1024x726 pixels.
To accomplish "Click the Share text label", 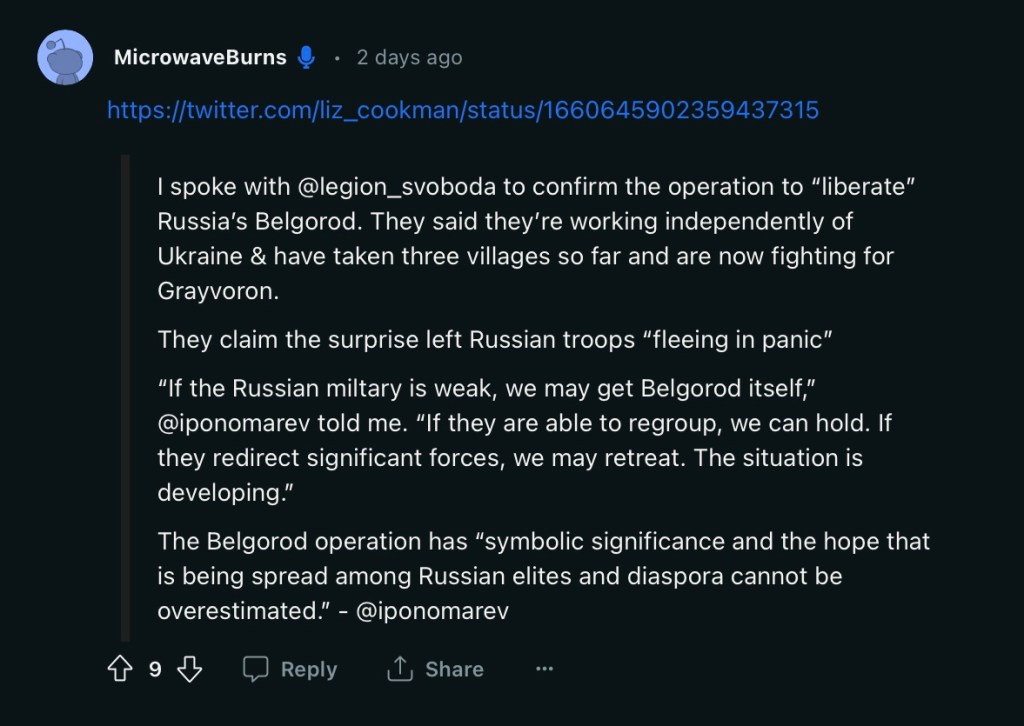I will click(x=454, y=669).
